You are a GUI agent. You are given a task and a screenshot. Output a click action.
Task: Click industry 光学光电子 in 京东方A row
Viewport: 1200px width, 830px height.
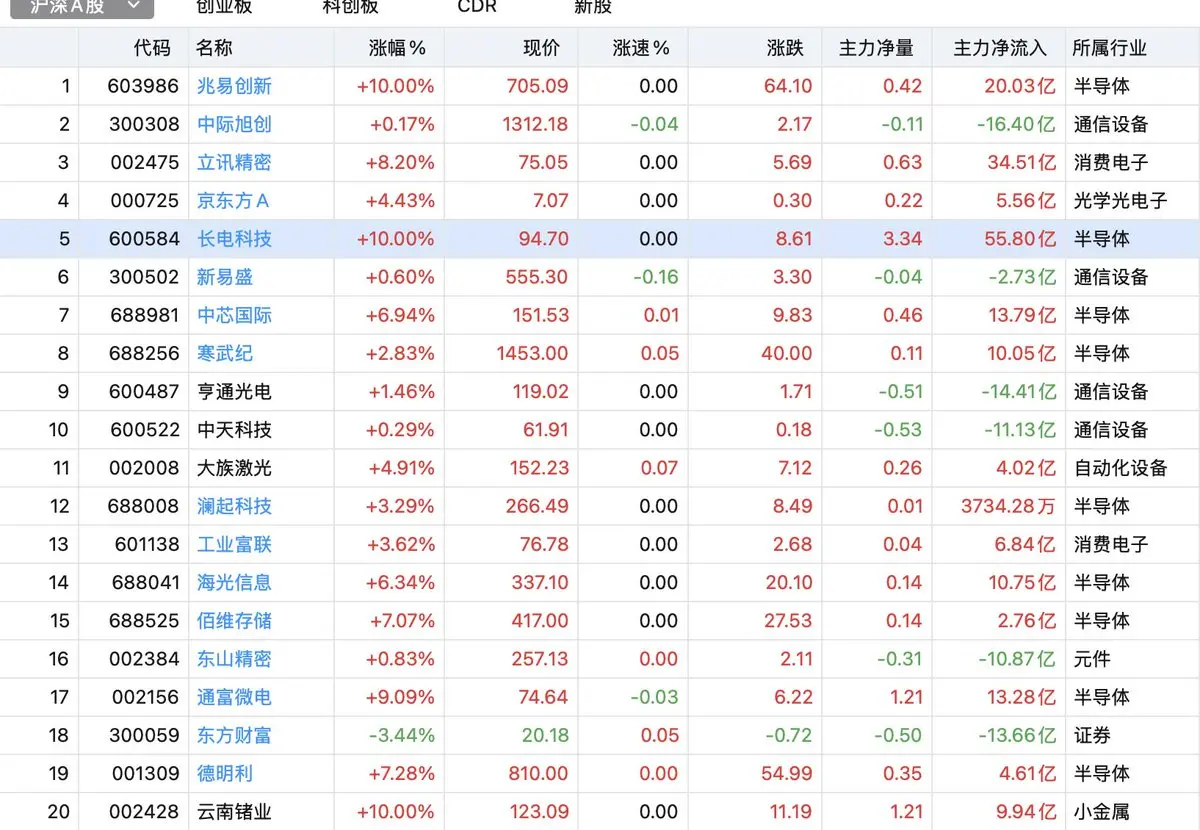[1120, 200]
